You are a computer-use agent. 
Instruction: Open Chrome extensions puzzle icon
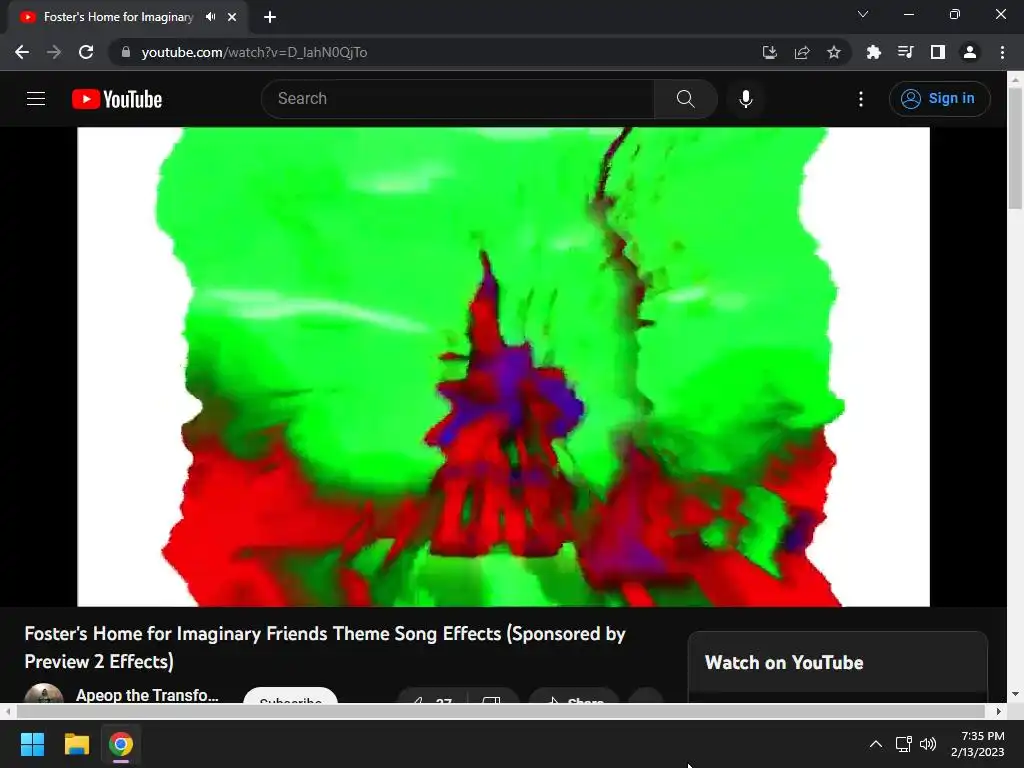[x=873, y=52]
